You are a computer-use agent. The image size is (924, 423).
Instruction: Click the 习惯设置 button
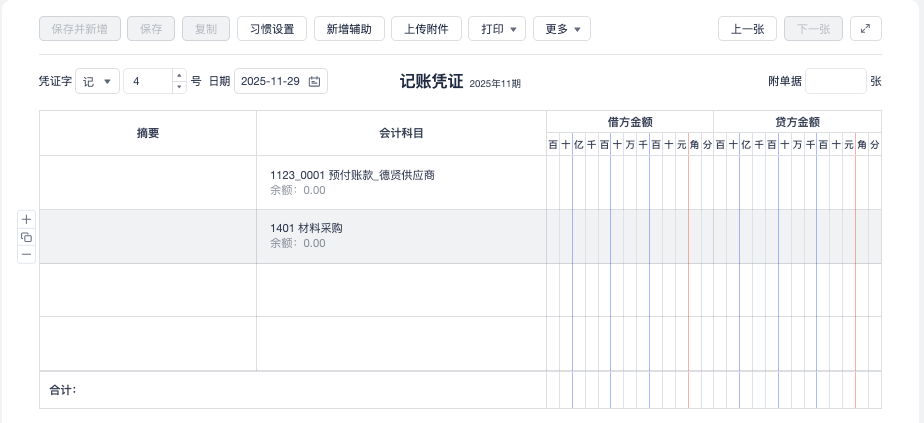tap(272, 29)
